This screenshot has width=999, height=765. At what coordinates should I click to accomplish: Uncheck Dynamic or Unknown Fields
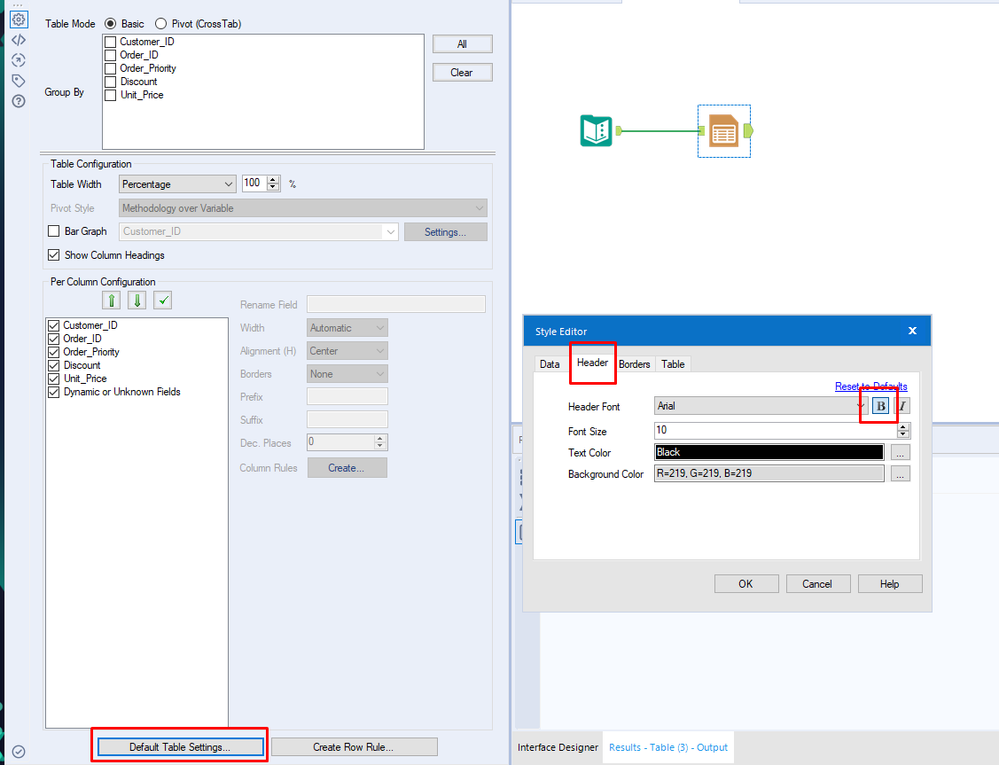coord(54,392)
